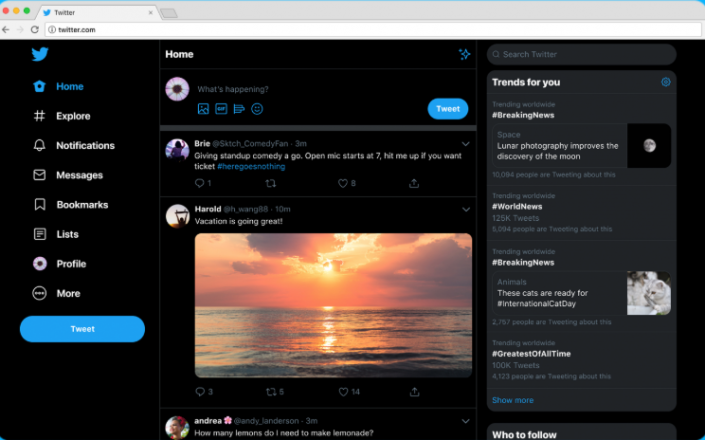705x440 pixels.
Task: Open the sunset photo in Harold's tweet
Action: pos(333,304)
